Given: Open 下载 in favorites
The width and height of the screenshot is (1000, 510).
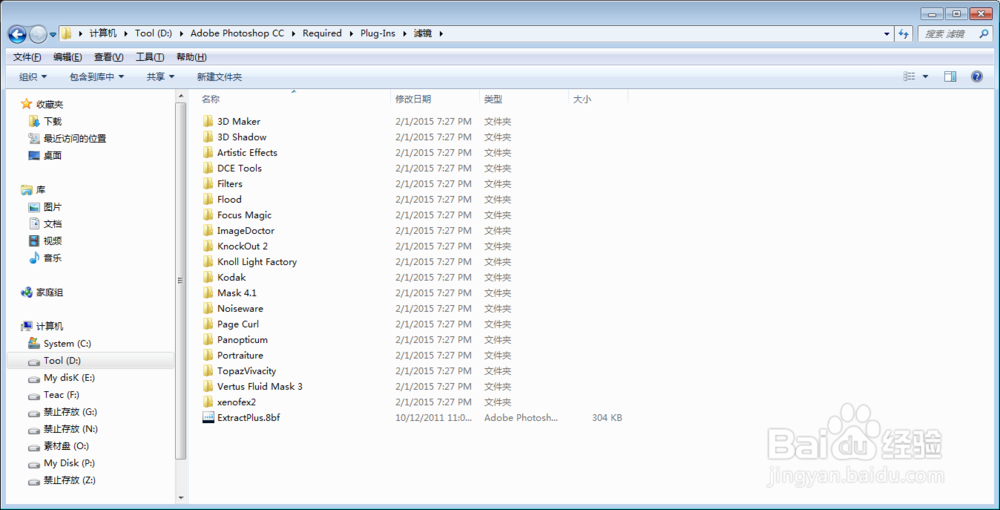Looking at the screenshot, I should [x=45, y=121].
